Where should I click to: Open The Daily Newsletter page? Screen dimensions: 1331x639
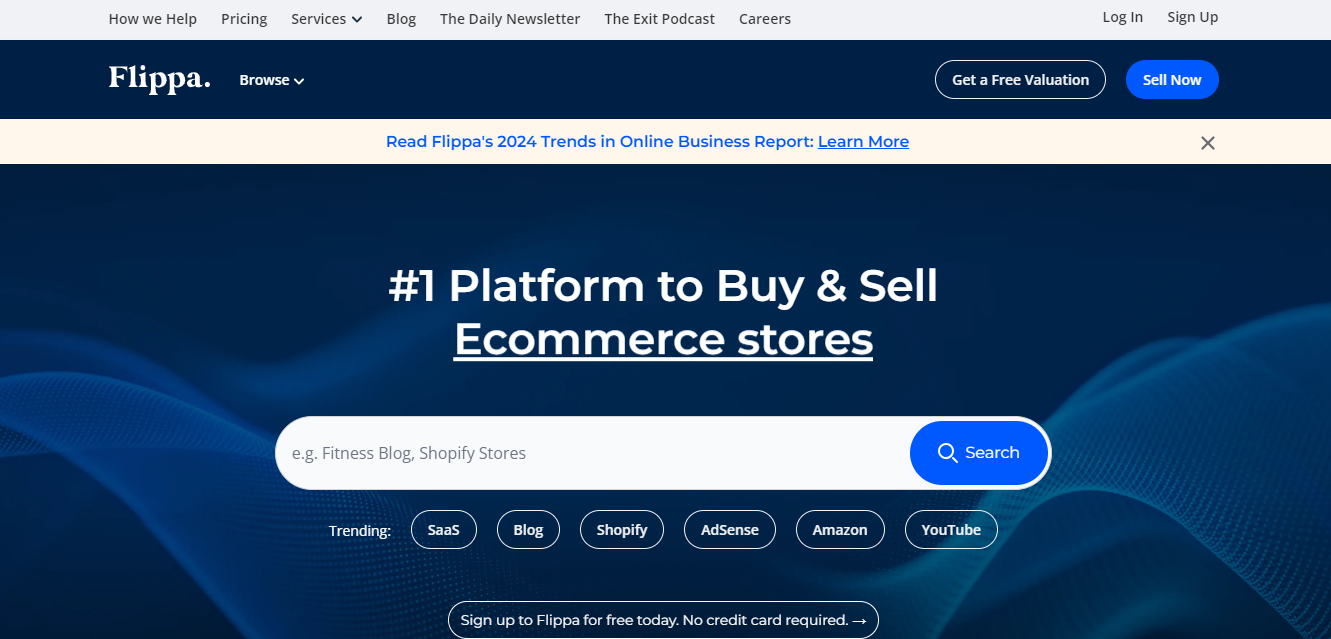510,19
